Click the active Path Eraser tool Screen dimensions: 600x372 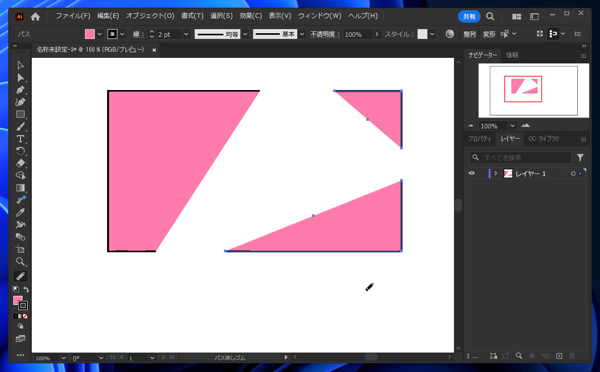(x=20, y=276)
